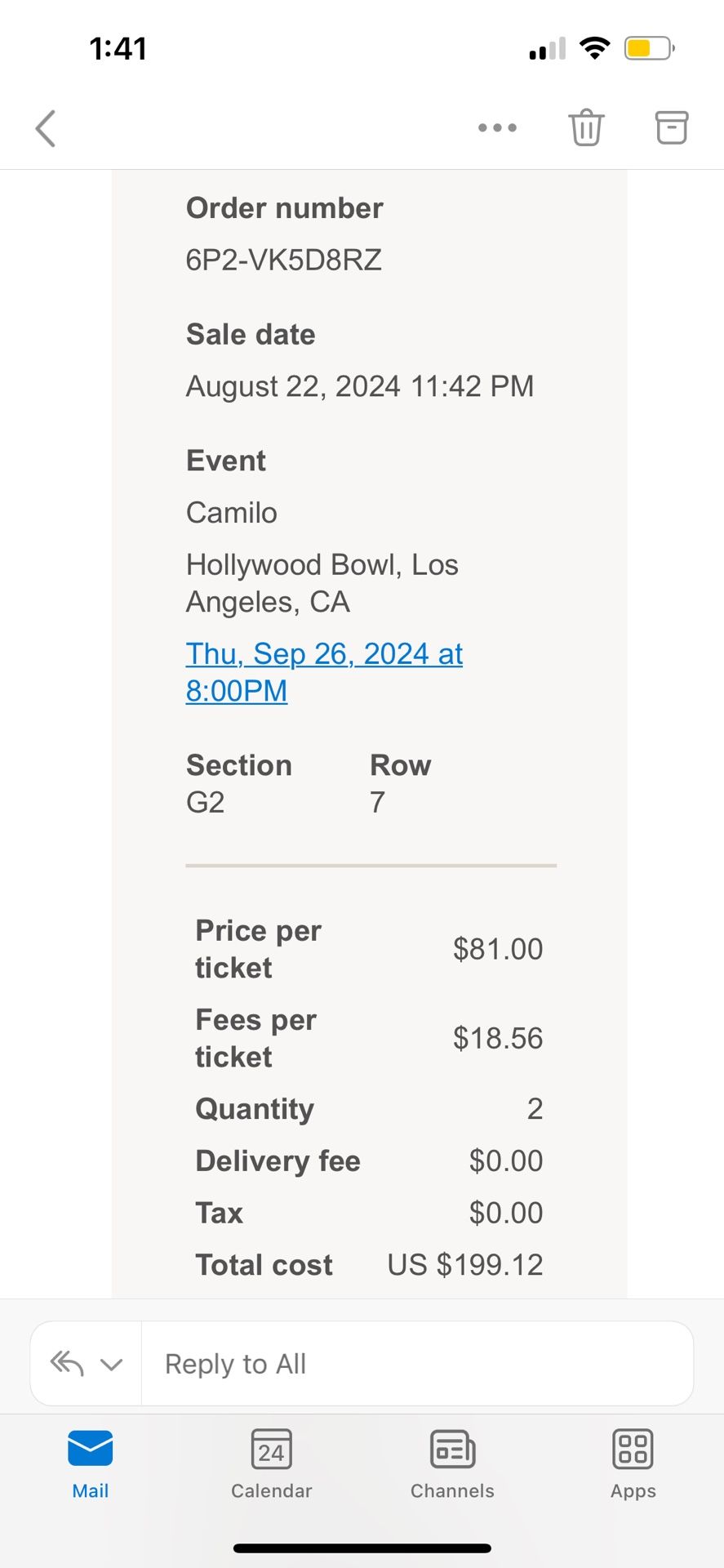Archive this email message
Viewport: 724px width, 1568px height.
click(x=672, y=127)
